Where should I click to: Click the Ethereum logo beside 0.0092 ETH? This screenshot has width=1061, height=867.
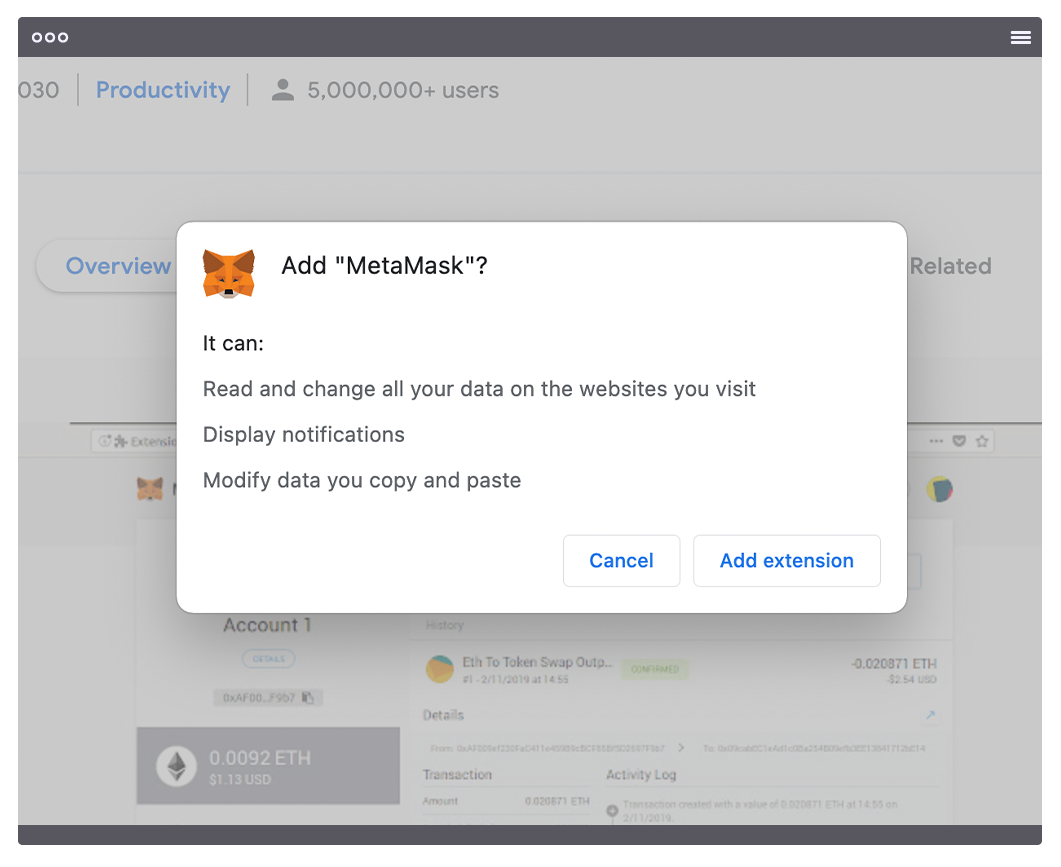(177, 767)
